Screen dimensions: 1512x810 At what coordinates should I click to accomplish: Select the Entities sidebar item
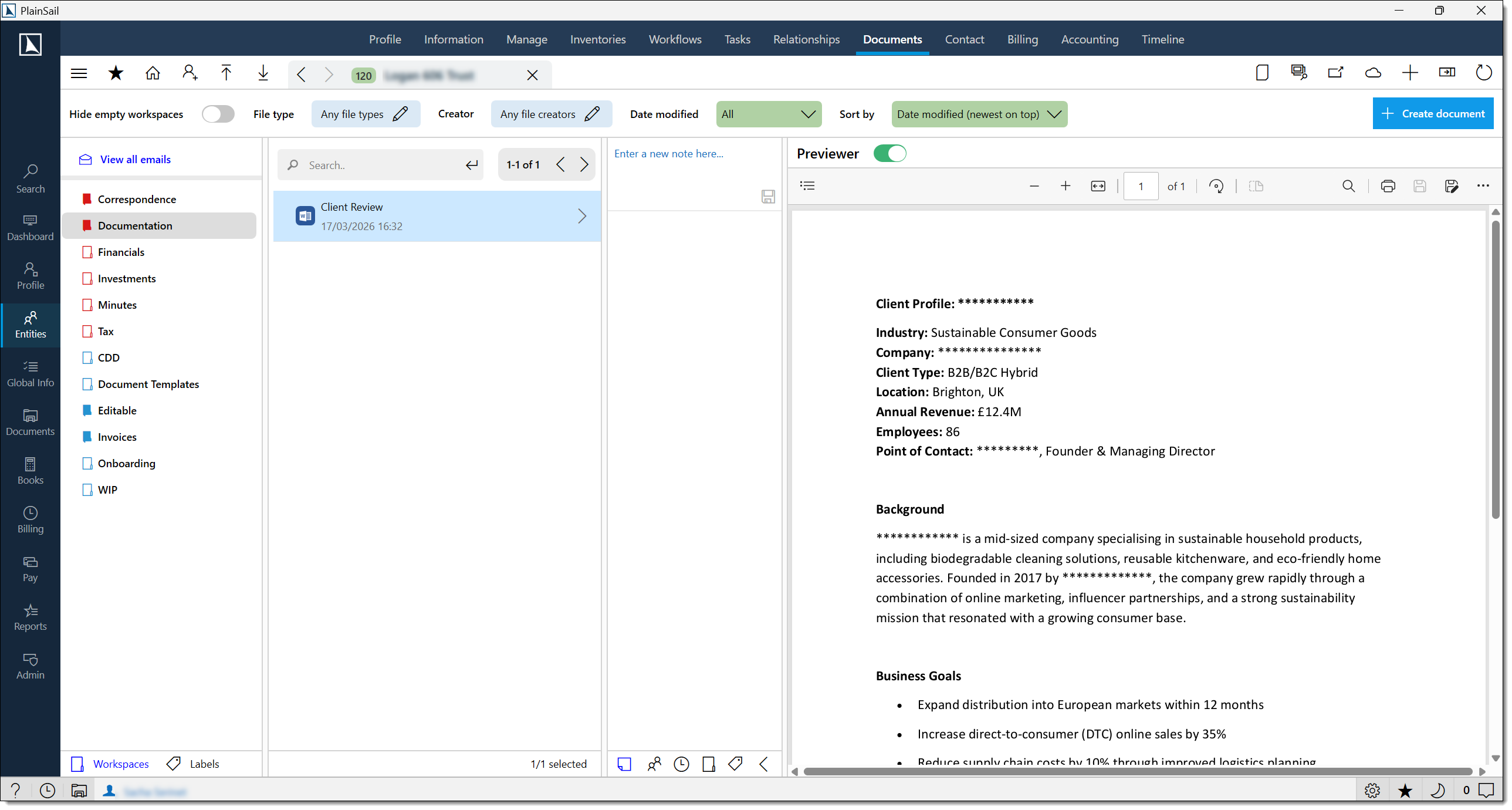[30, 325]
